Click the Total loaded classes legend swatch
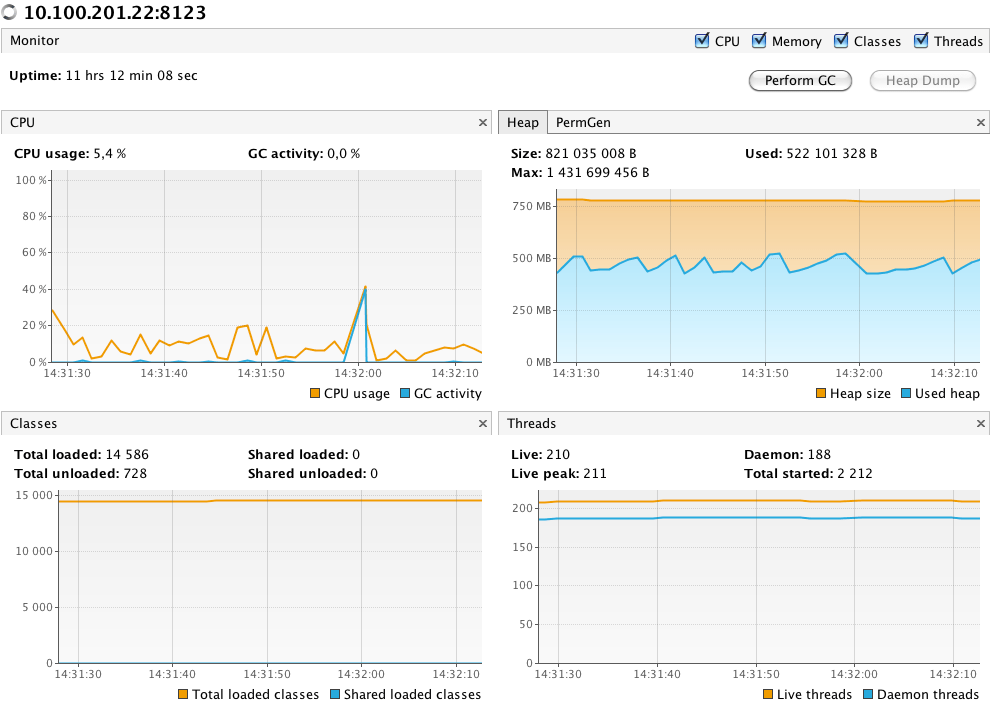Image resolution: width=994 pixels, height=707 pixels. [x=183, y=695]
